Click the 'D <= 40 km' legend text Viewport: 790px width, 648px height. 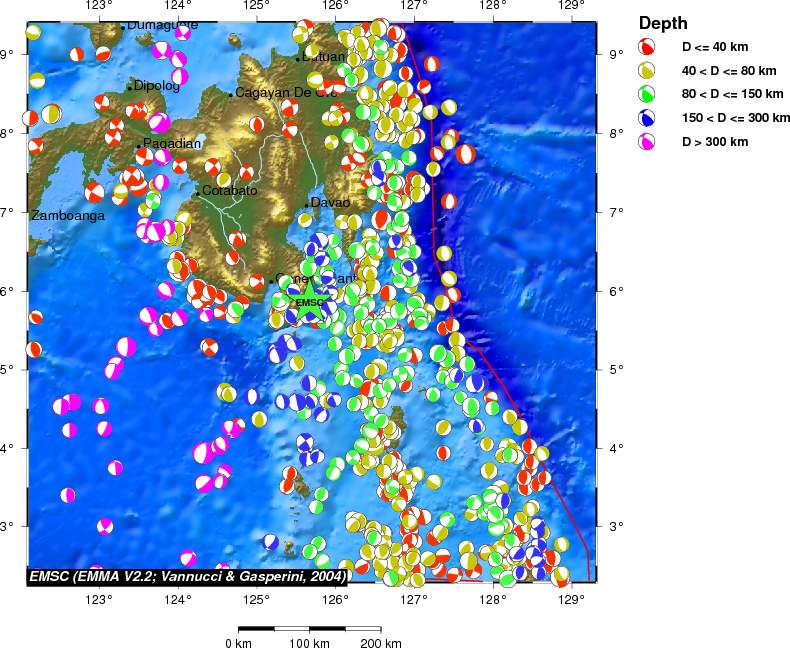click(x=714, y=47)
